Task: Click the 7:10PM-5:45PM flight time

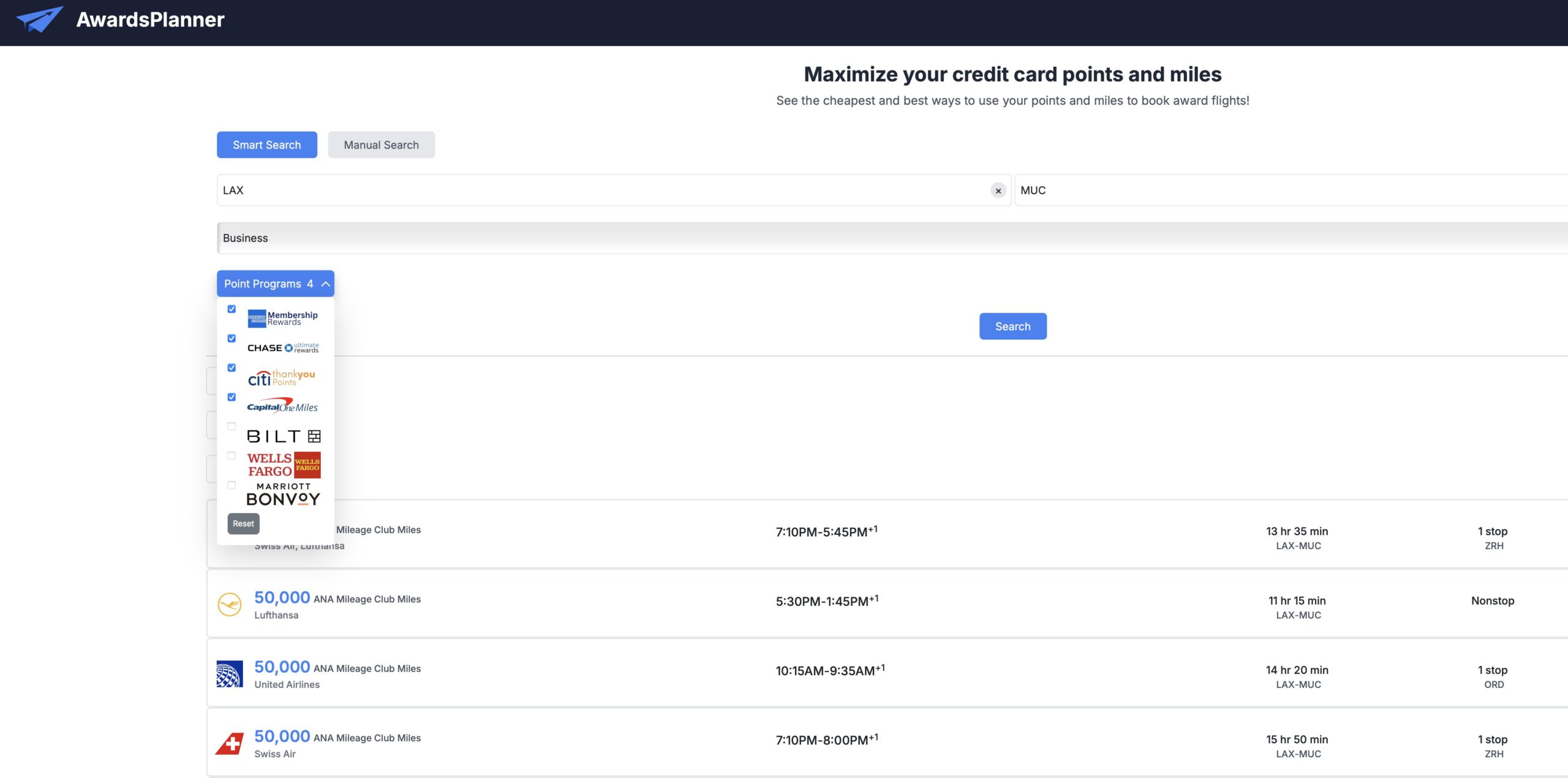Action: (x=827, y=531)
